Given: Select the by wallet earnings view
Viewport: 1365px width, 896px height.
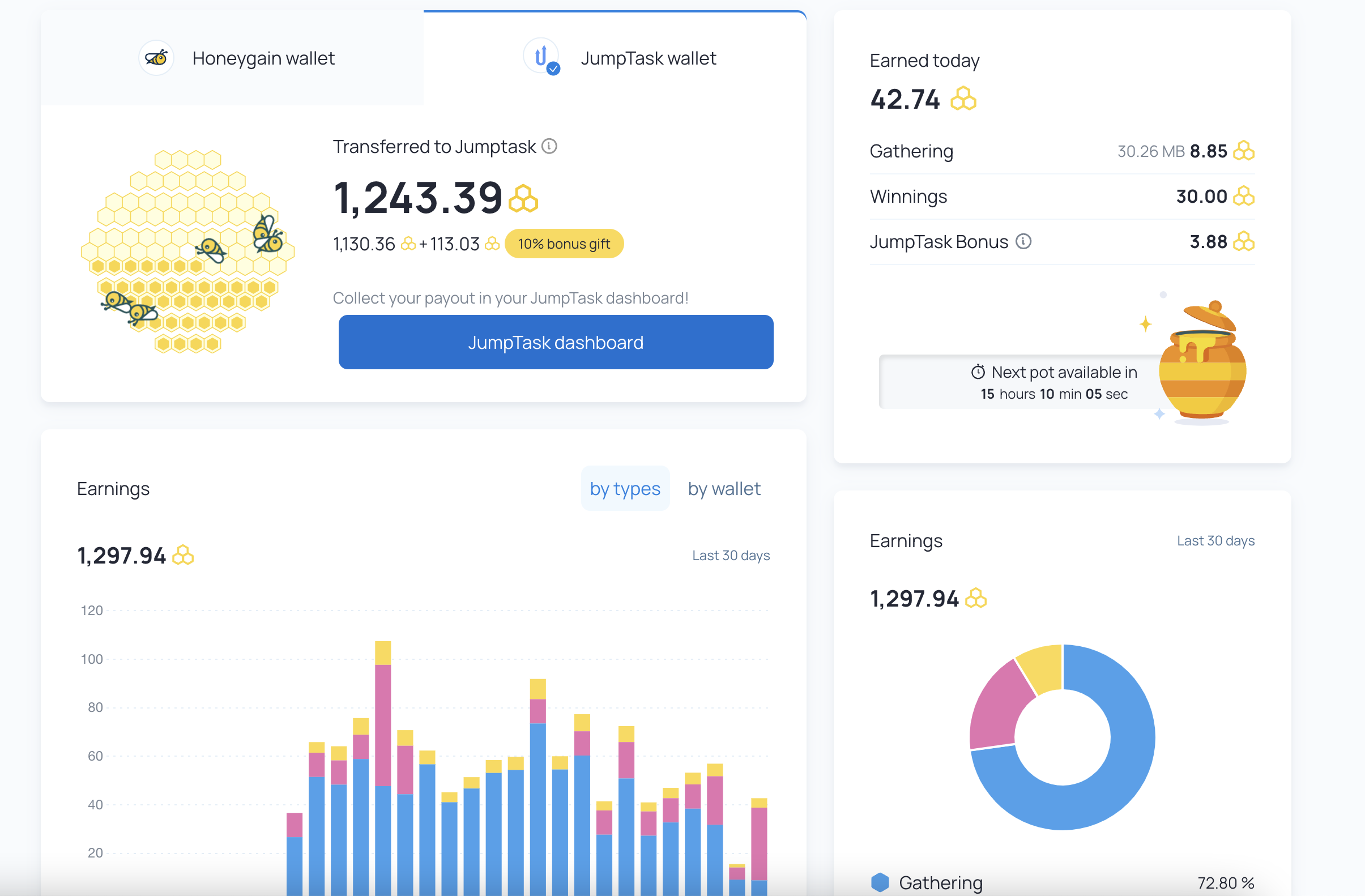Looking at the screenshot, I should [x=724, y=487].
